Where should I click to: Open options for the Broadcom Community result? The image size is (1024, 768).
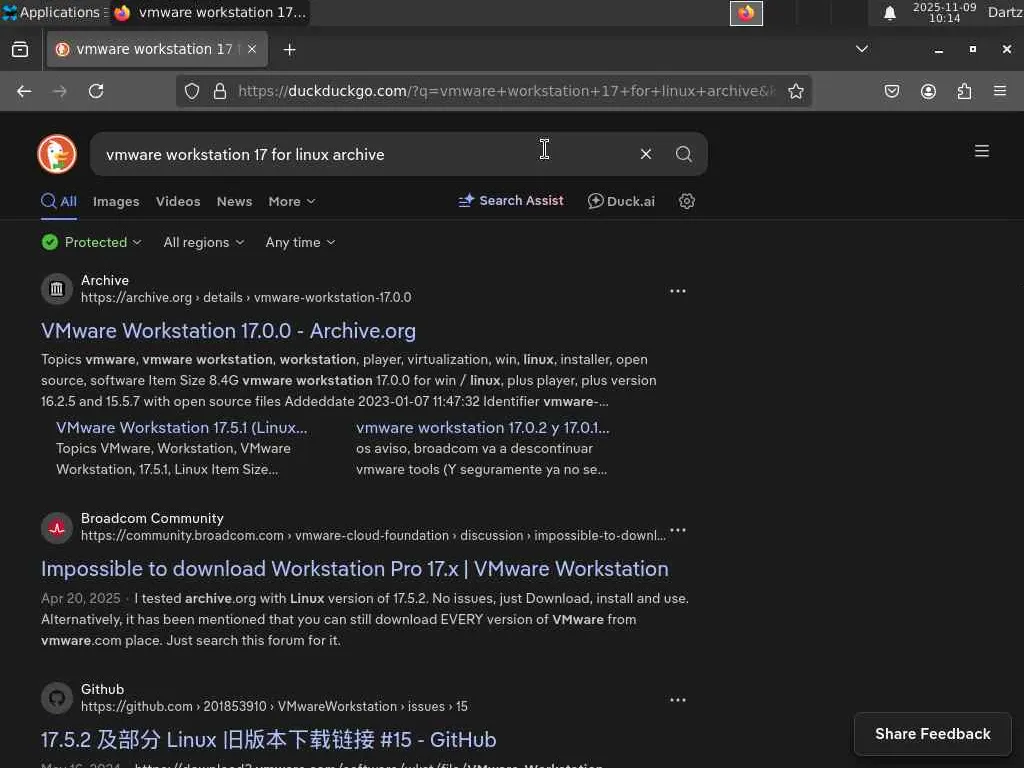(678, 530)
